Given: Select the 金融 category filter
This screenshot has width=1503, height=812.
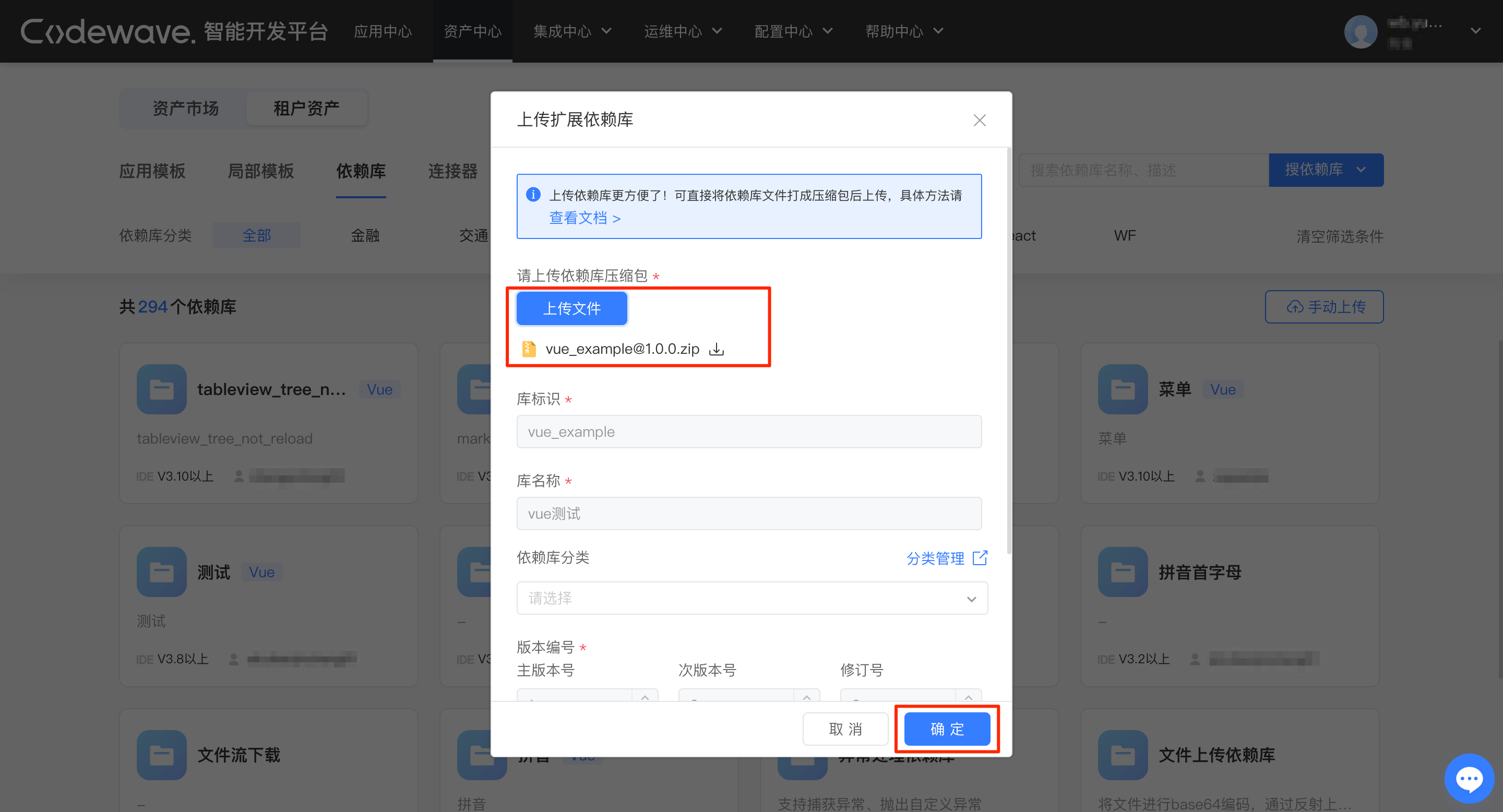Looking at the screenshot, I should point(365,235).
